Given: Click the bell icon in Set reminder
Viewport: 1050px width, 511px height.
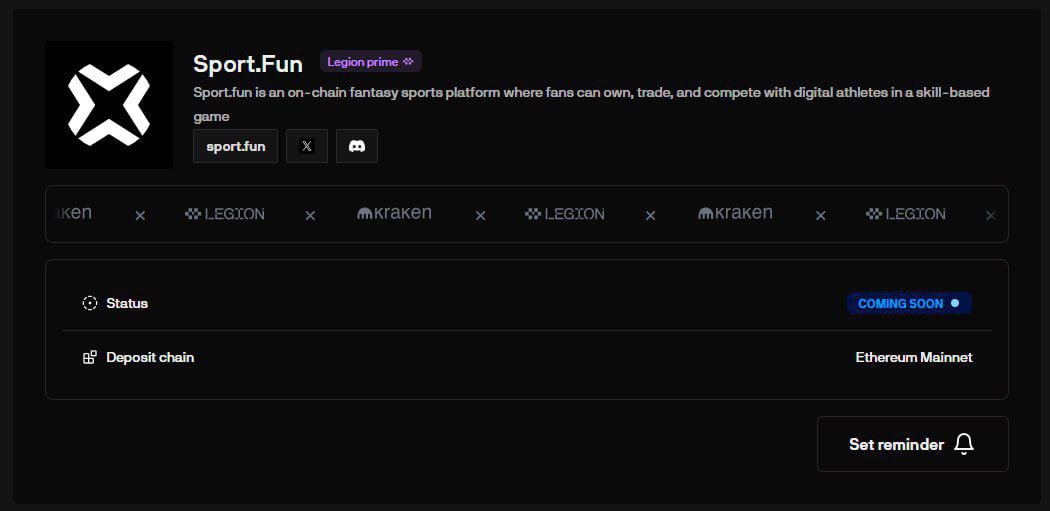Looking at the screenshot, I should 963,444.
